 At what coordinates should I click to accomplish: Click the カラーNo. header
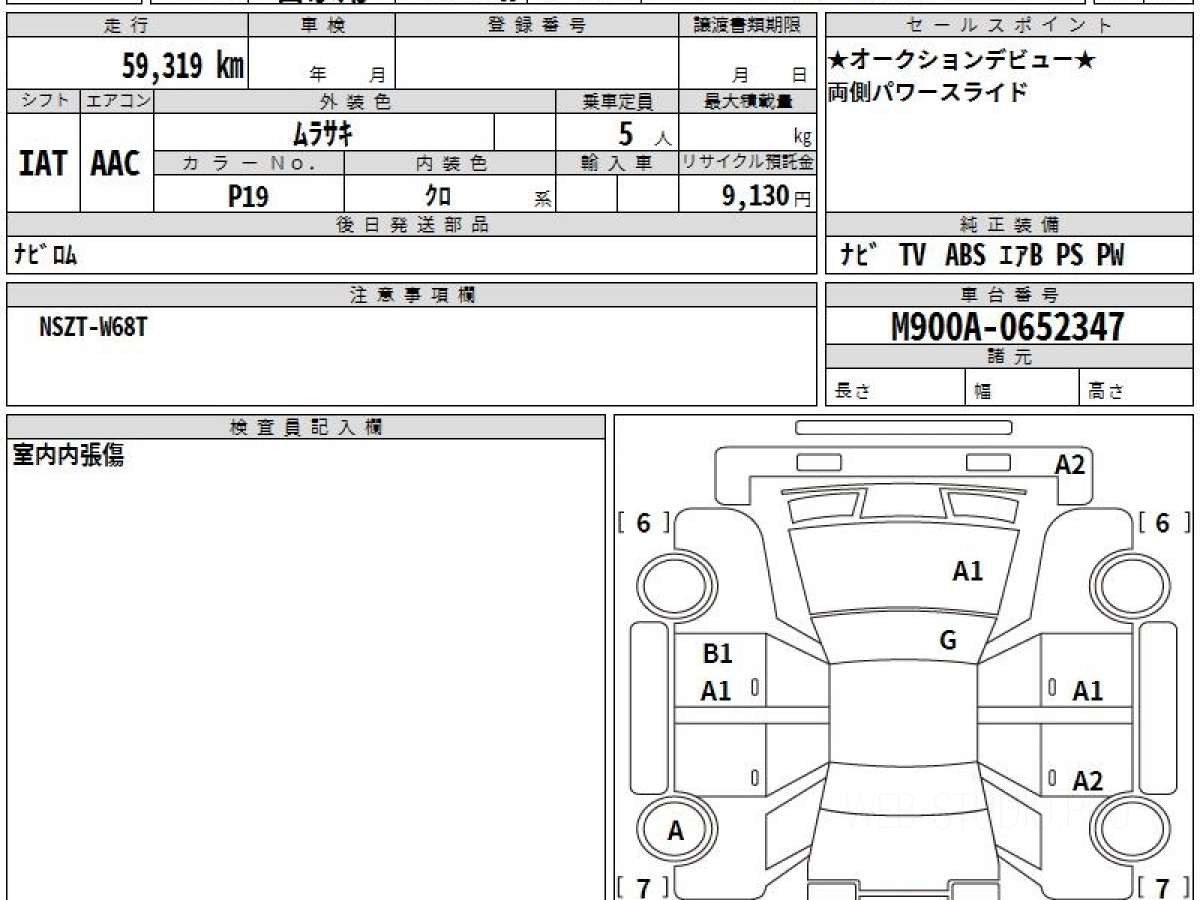(x=249, y=163)
